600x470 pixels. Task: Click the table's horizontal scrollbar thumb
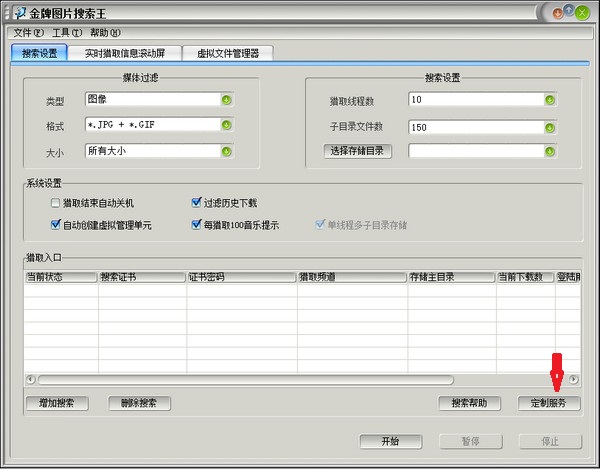pyautogui.click(x=245, y=380)
